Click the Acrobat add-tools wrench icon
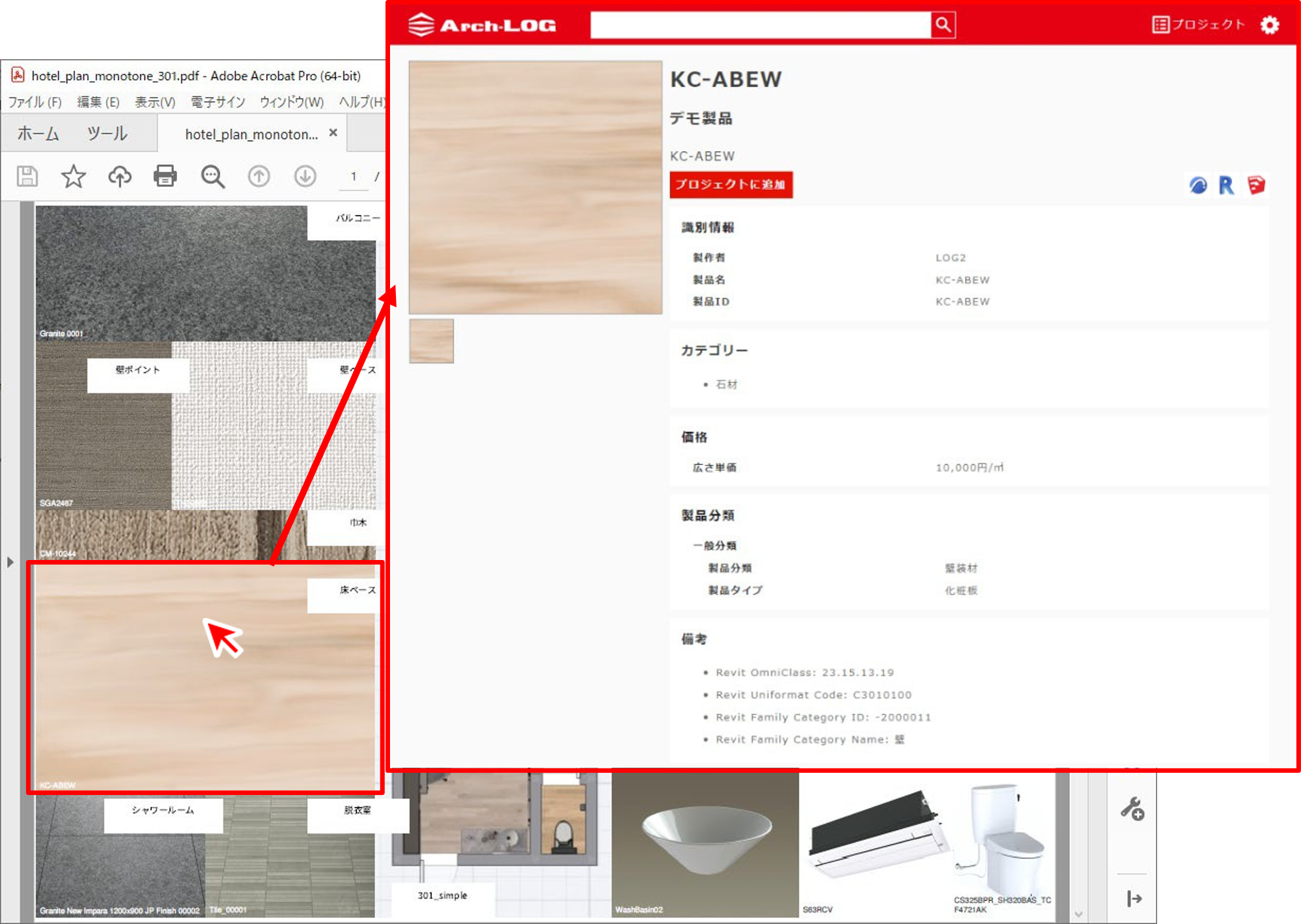 (1132, 809)
